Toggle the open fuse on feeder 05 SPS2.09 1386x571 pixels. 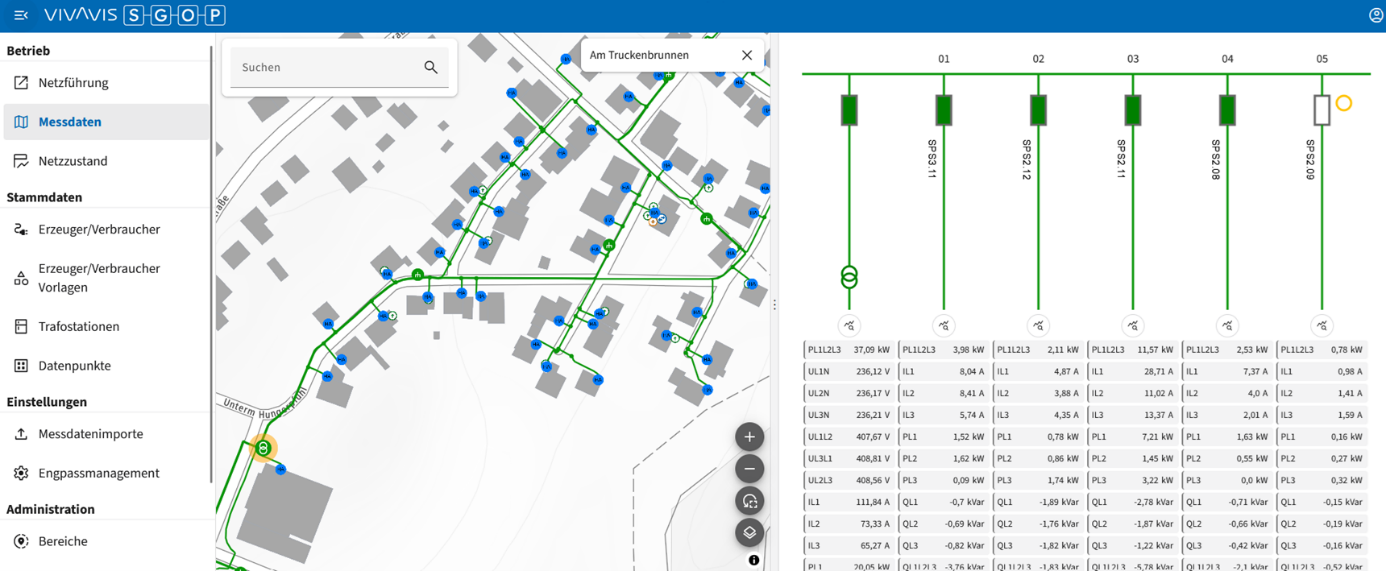click(1322, 110)
